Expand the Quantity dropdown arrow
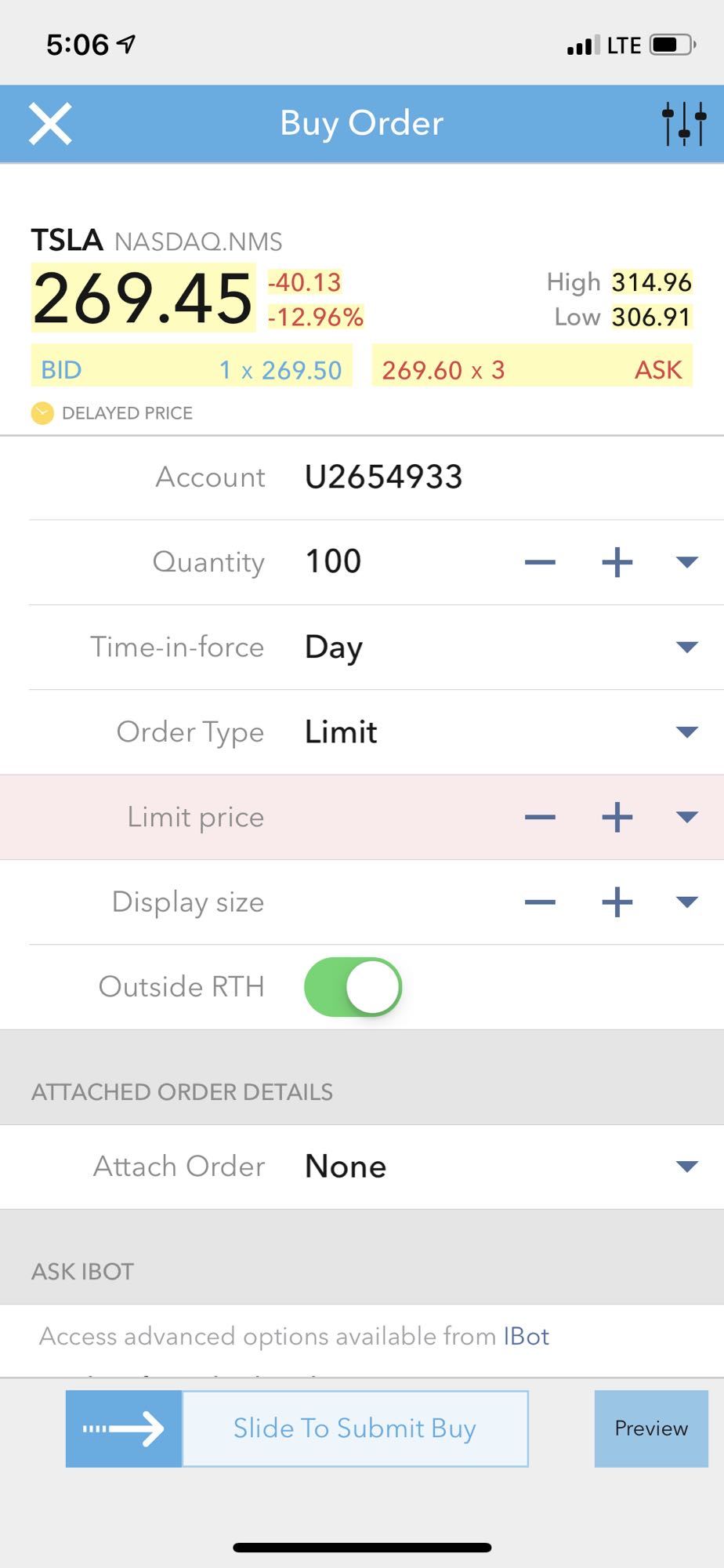Screen dimensions: 724x1568 [686, 562]
